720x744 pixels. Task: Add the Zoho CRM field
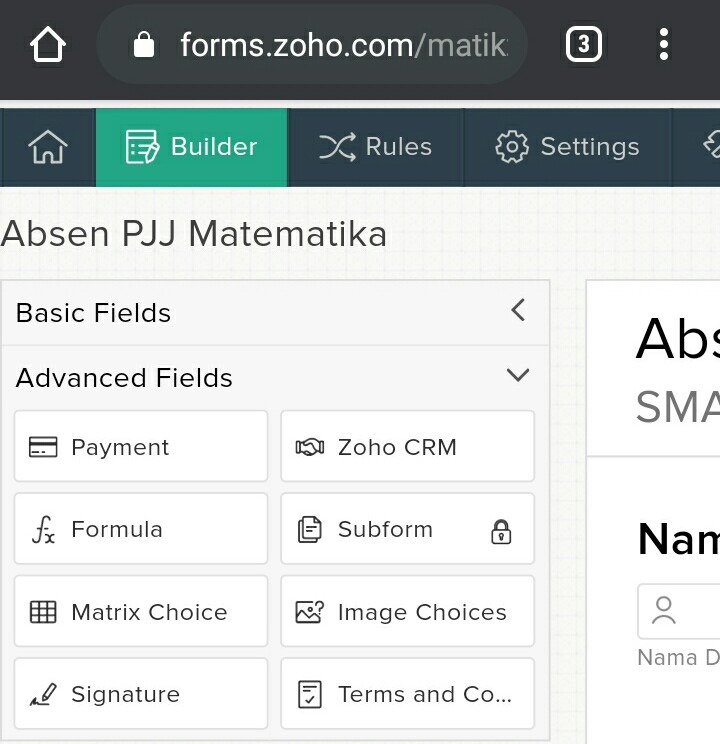click(x=407, y=447)
